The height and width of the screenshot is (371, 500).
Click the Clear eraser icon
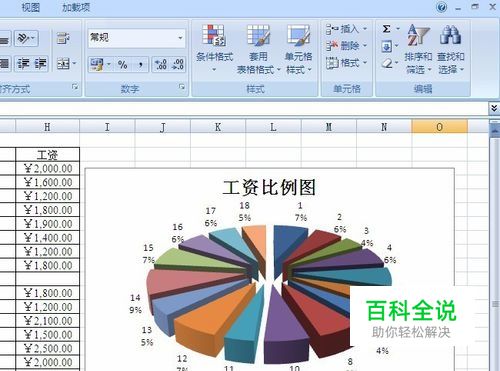387,63
